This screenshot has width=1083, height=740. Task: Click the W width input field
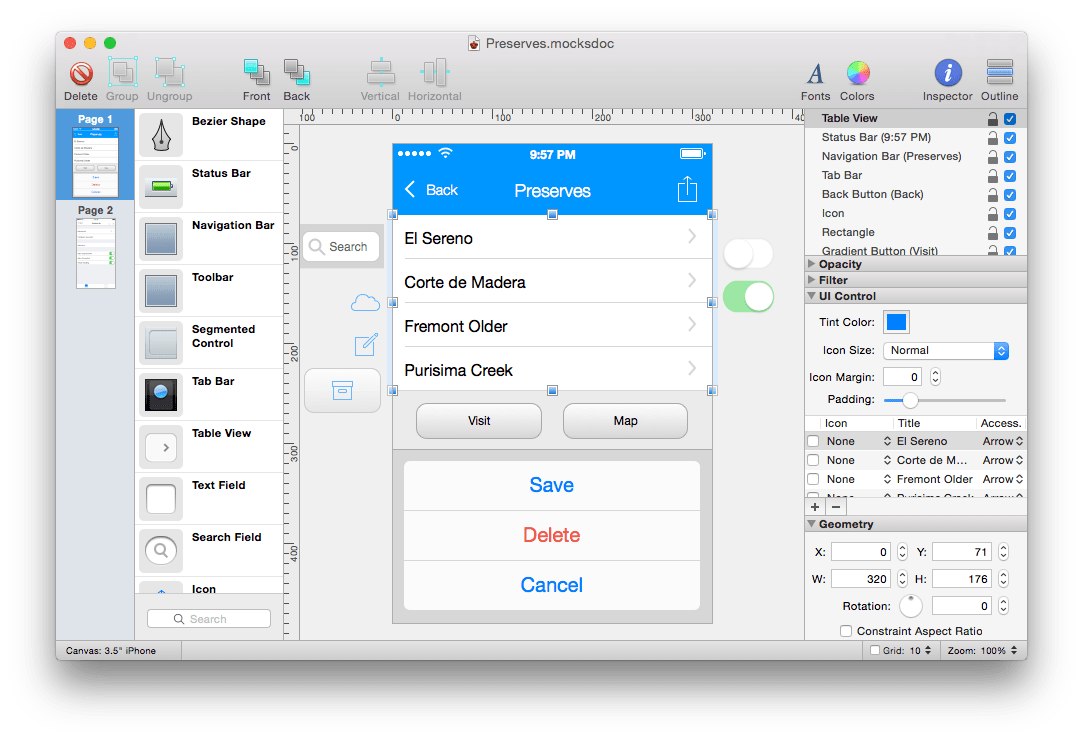[861, 578]
